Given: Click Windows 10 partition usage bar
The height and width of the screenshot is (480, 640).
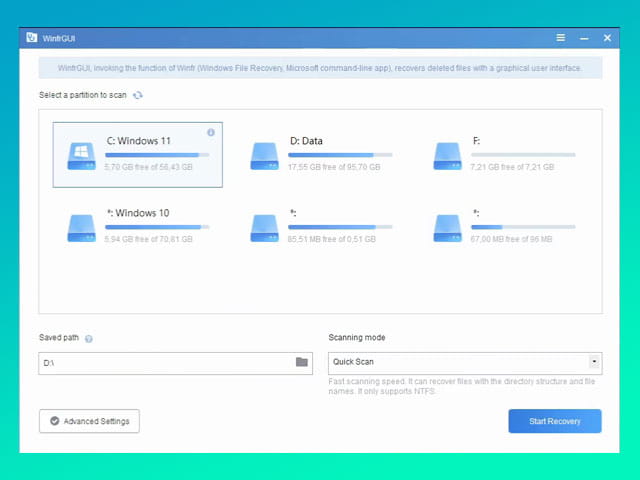Looking at the screenshot, I should tap(157, 227).
